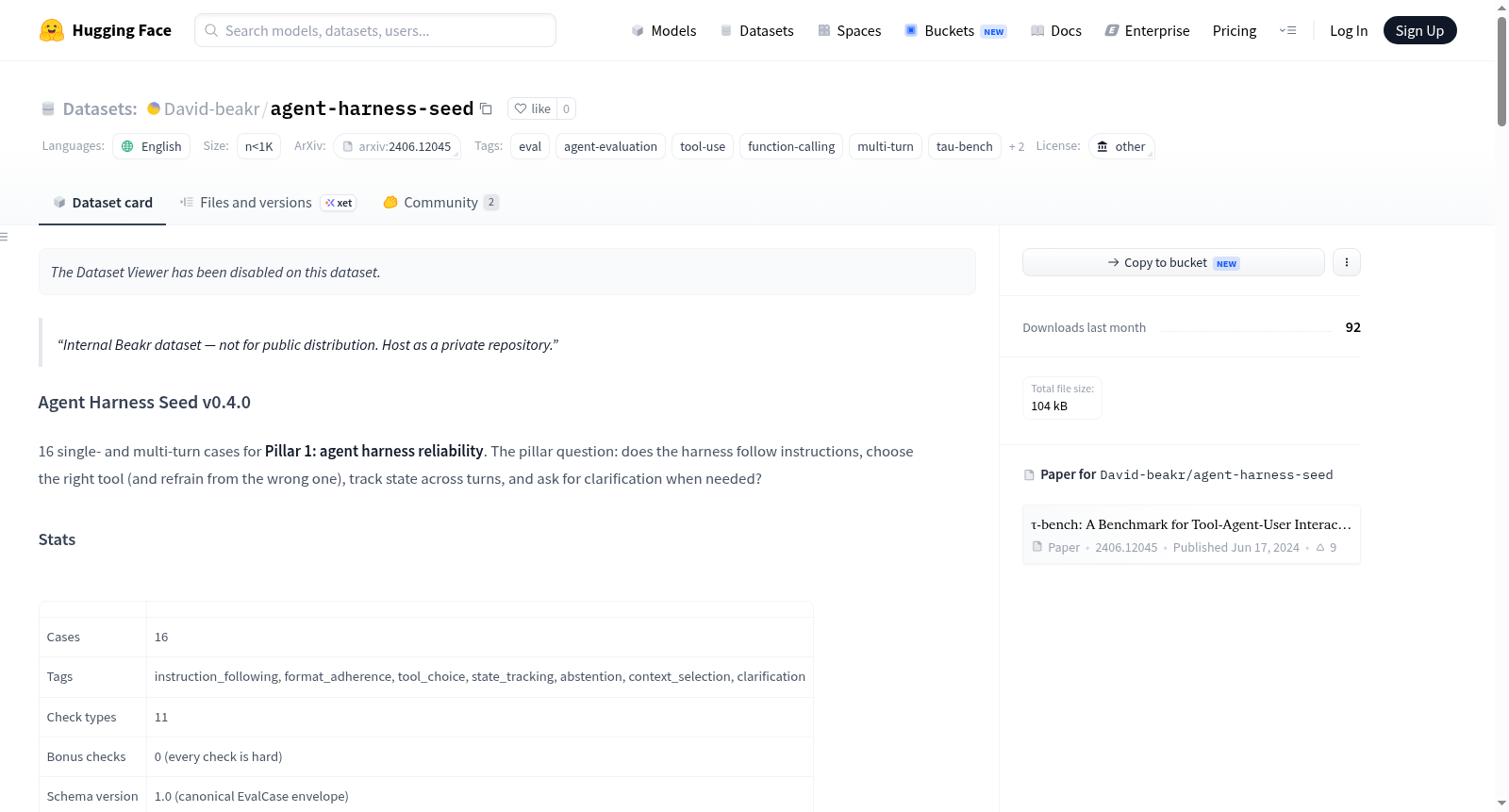Select the English language tag
The width and height of the screenshot is (1509, 812).
point(151,146)
